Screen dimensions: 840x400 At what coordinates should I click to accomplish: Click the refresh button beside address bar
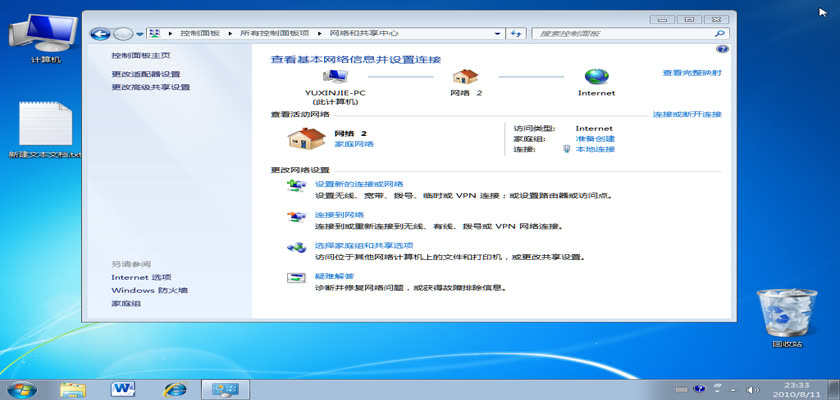pyautogui.click(x=516, y=34)
